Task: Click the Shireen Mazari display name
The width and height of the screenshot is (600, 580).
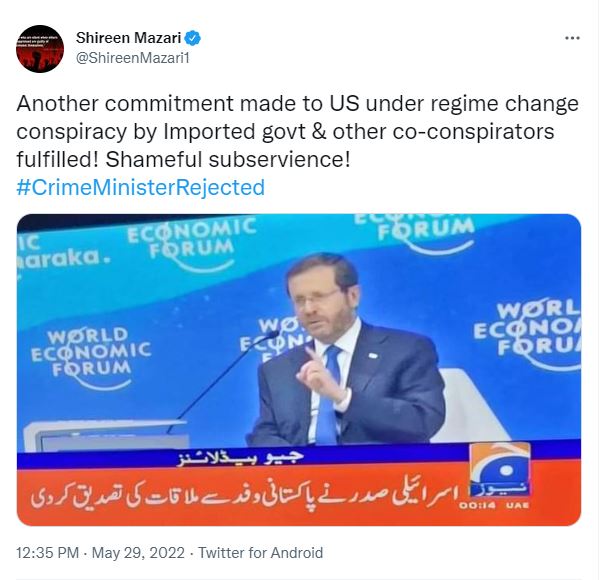Action: coord(129,38)
